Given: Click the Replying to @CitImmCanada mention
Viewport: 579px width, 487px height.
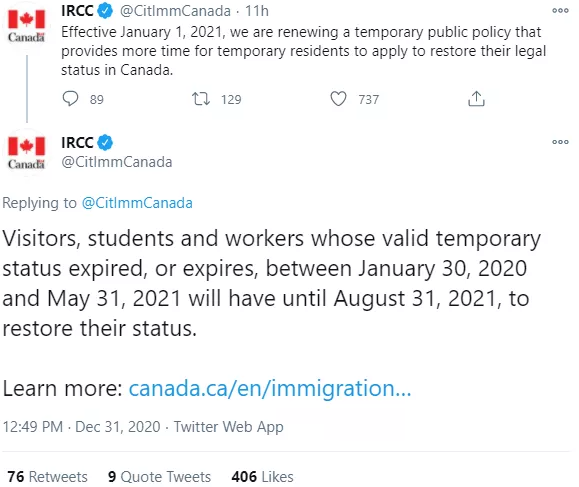Looking at the screenshot, I should coord(137,203).
